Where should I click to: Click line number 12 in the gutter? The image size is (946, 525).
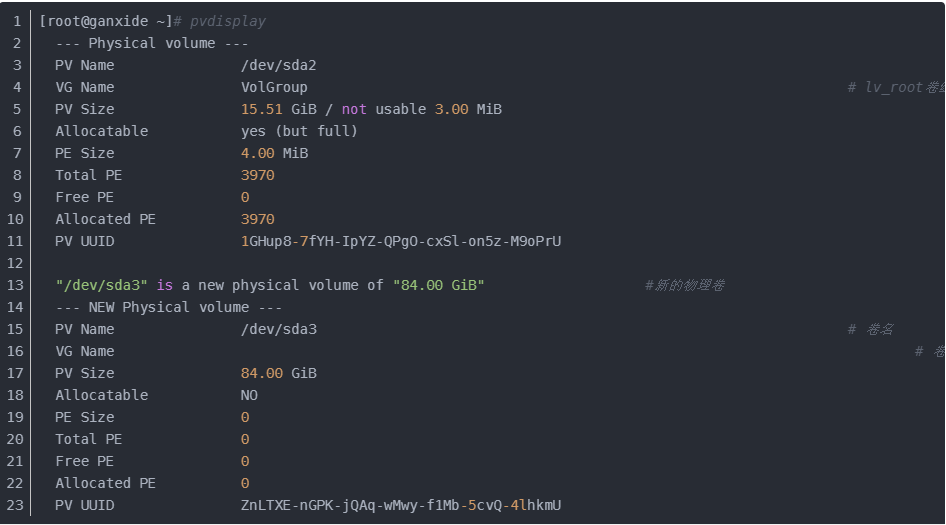pyautogui.click(x=14, y=263)
